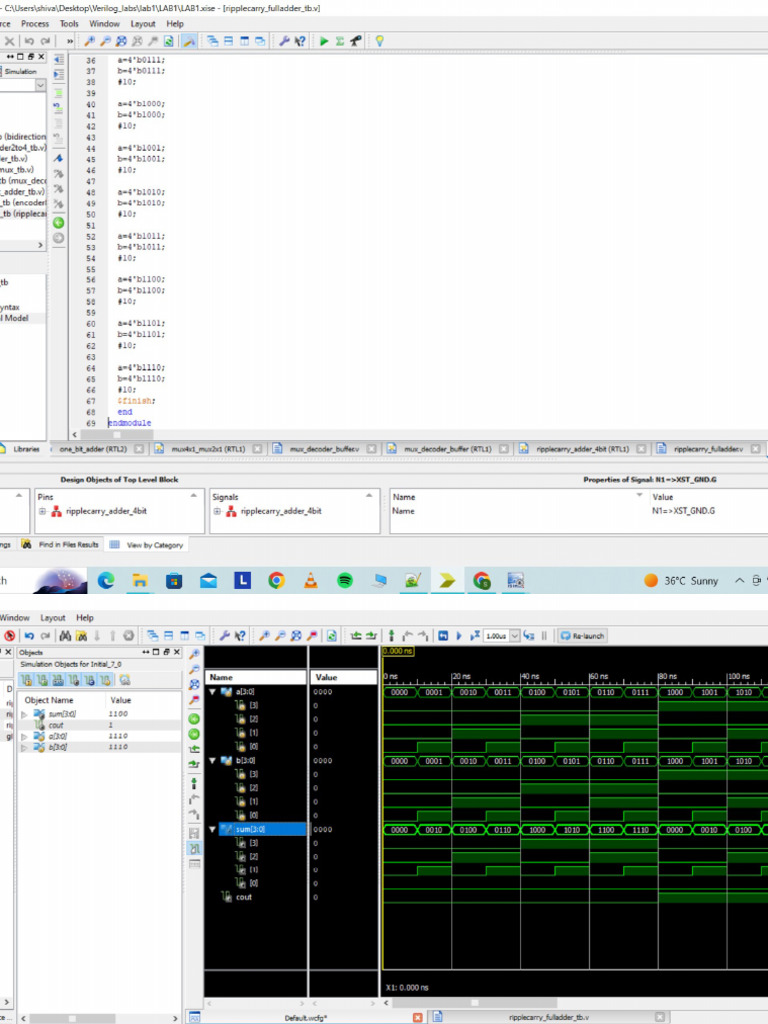The image size is (768, 1024).
Task: Switch to the mux_decoder_buffer.v tab
Action: click(323, 450)
